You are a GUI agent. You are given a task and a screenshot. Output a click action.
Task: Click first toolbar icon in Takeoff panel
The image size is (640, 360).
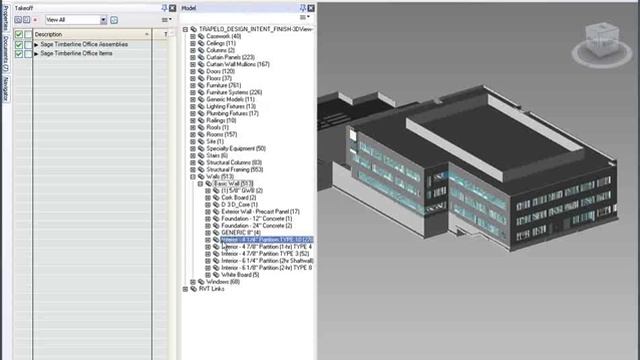click(18, 20)
